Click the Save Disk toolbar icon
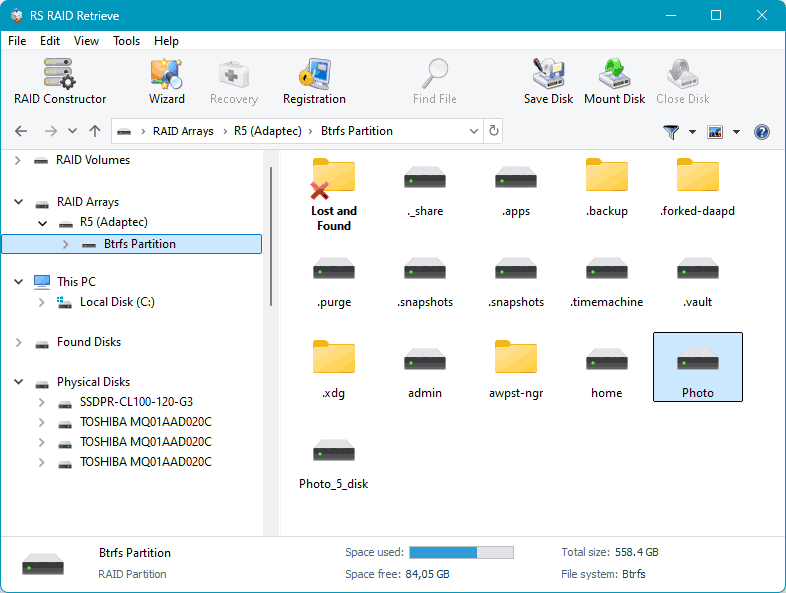The image size is (786, 593). 548,81
